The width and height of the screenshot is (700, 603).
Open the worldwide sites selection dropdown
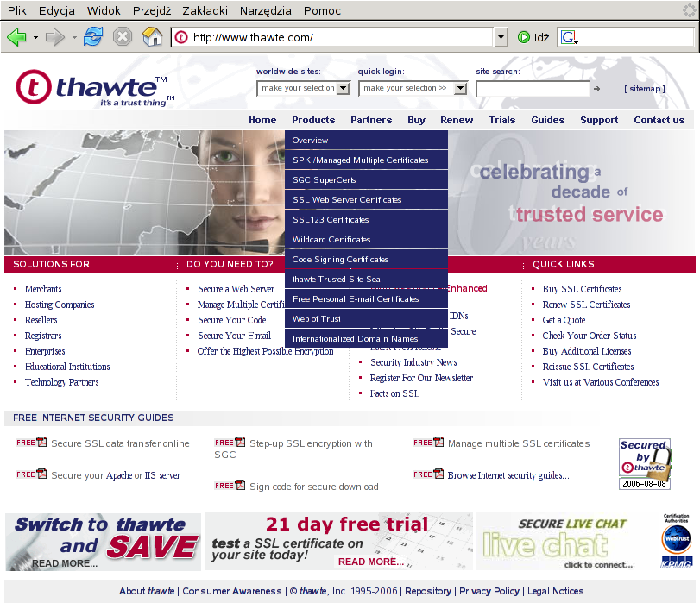point(343,88)
